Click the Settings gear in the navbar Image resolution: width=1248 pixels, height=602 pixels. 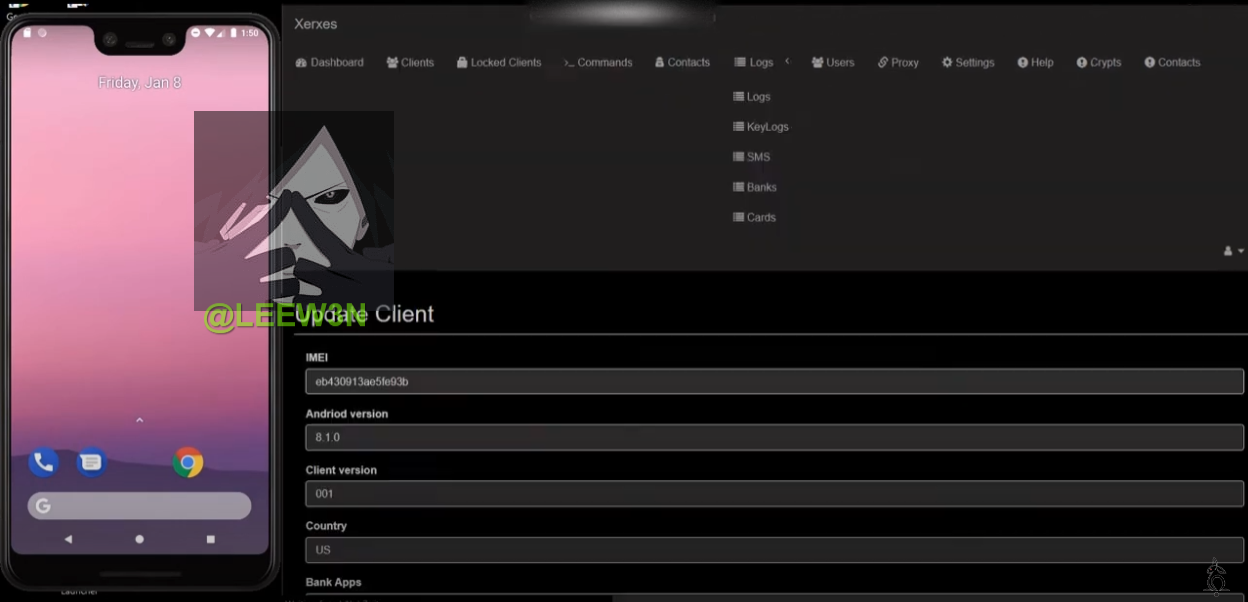(967, 62)
